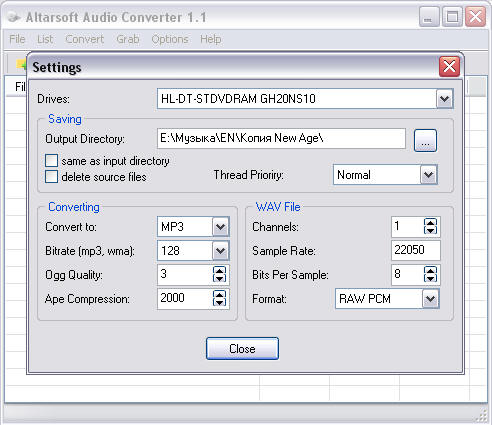The width and height of the screenshot is (492, 425).
Task: Click the 128 bitrate value
Action: click(x=170, y=251)
